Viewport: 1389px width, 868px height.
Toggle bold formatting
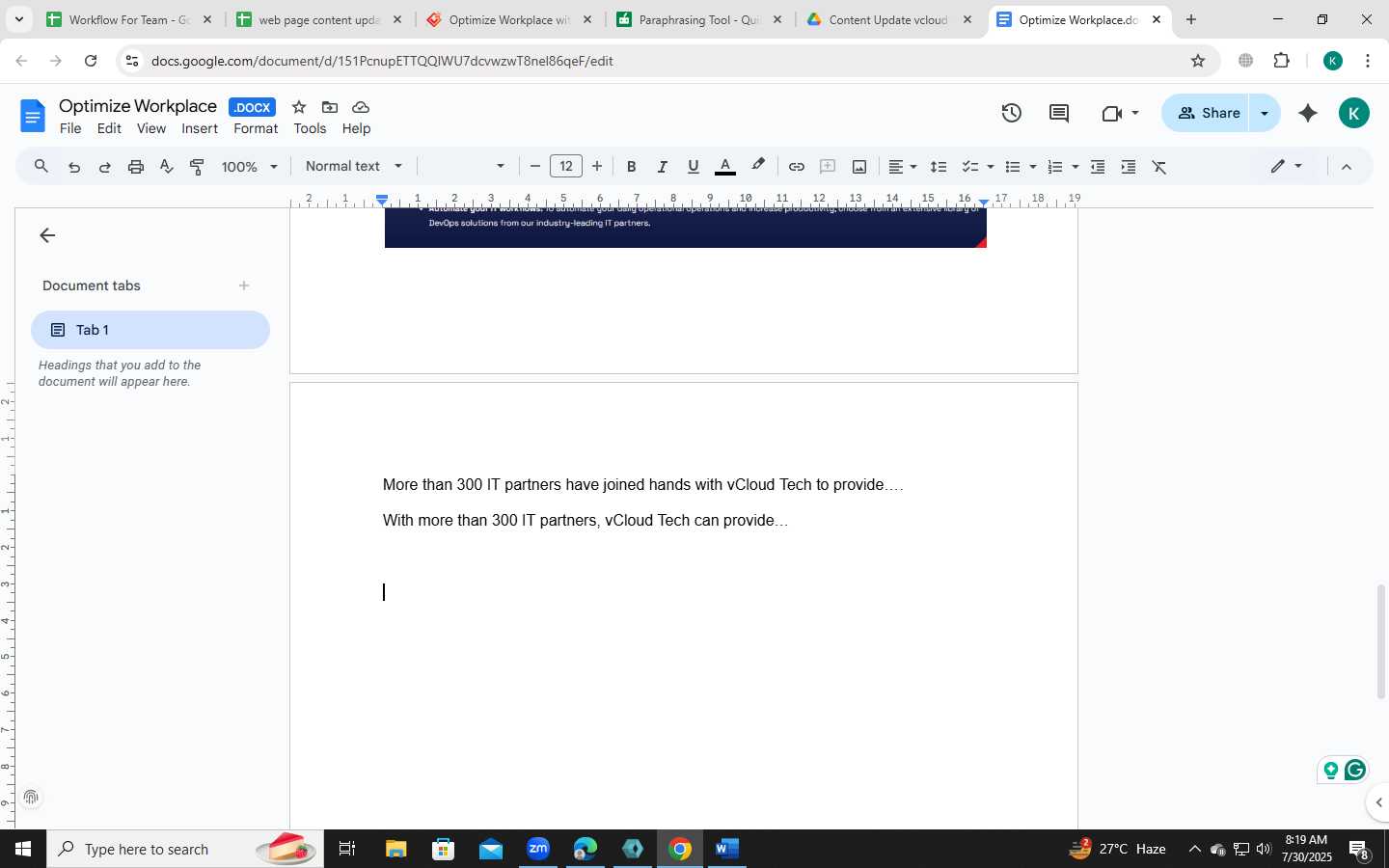632,167
